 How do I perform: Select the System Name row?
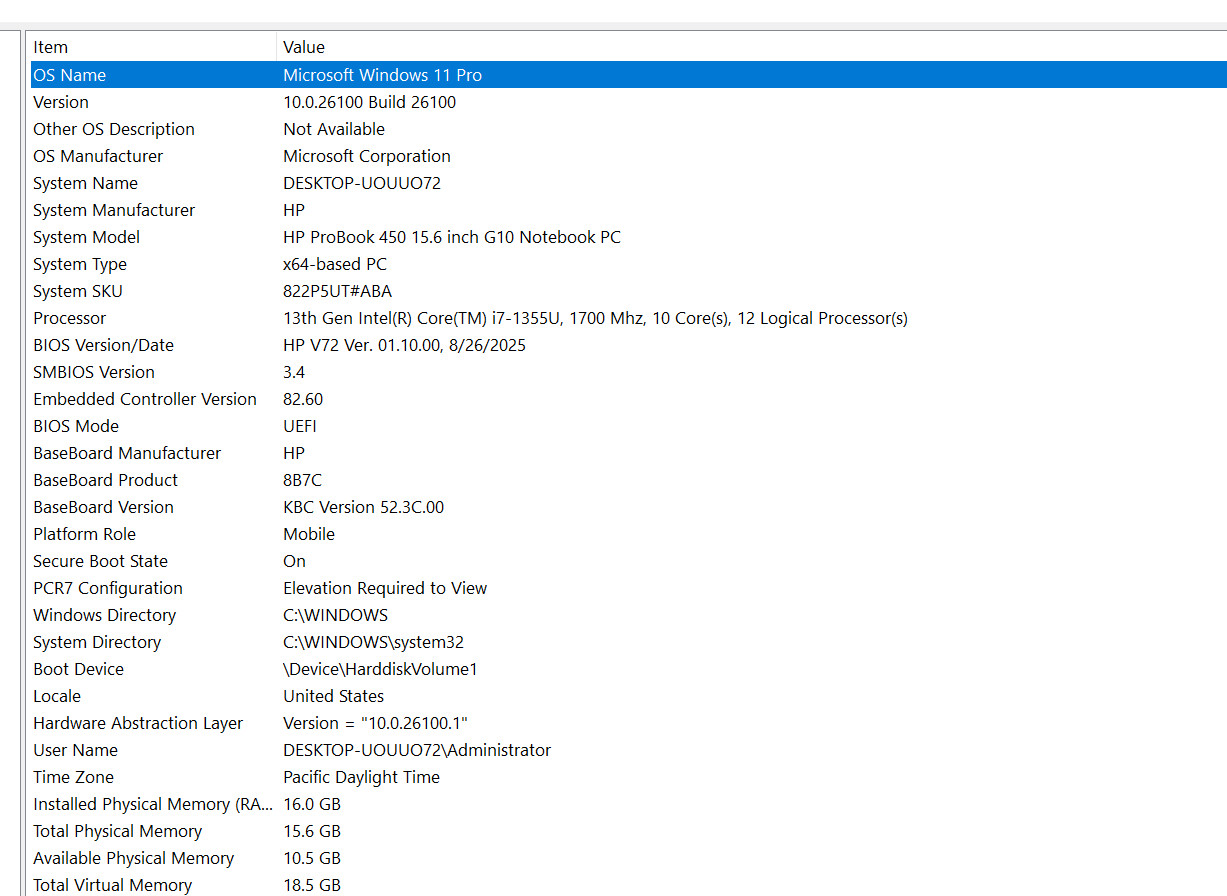pyautogui.click(x=629, y=183)
